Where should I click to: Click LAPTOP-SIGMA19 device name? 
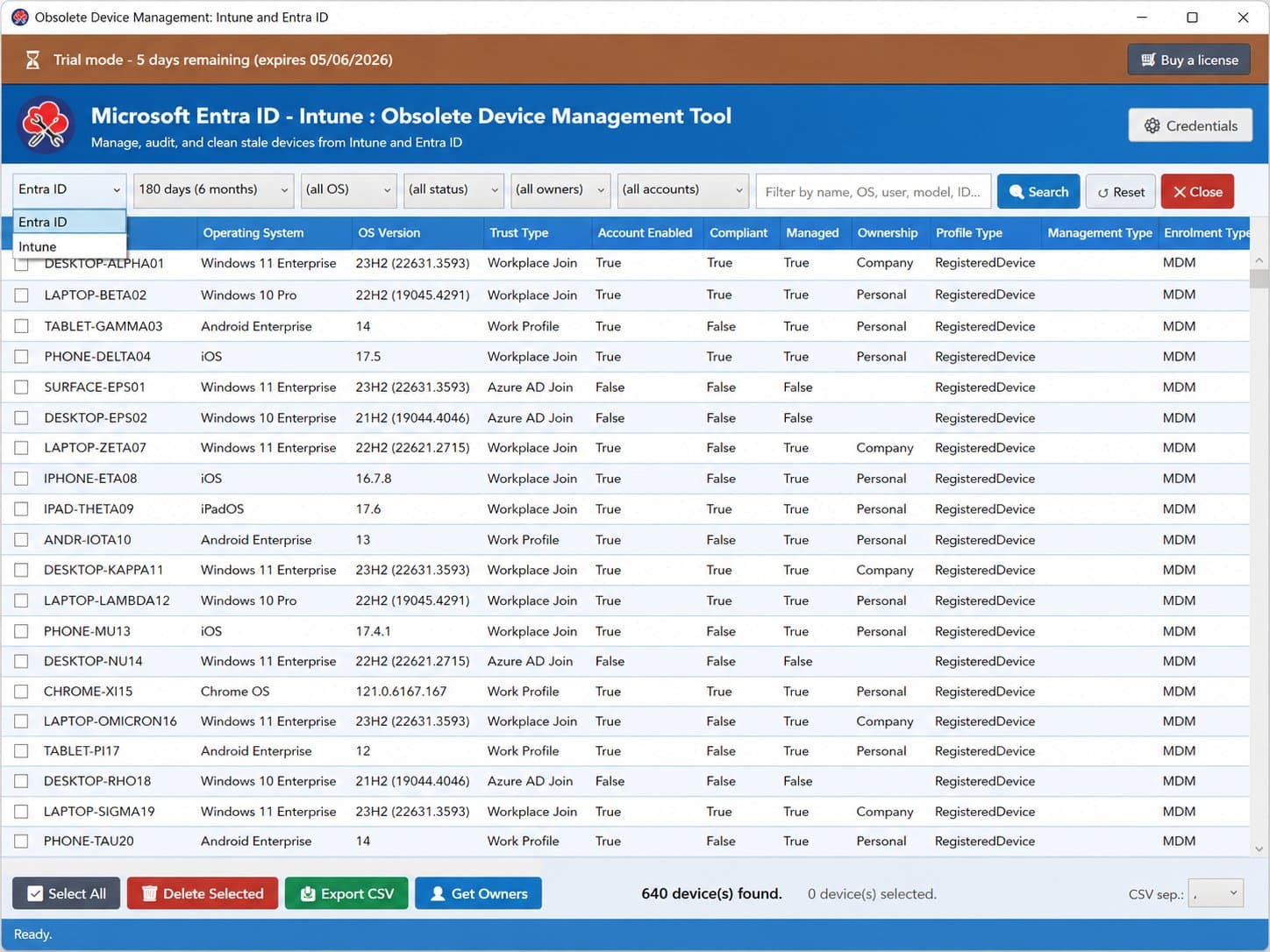pos(99,812)
